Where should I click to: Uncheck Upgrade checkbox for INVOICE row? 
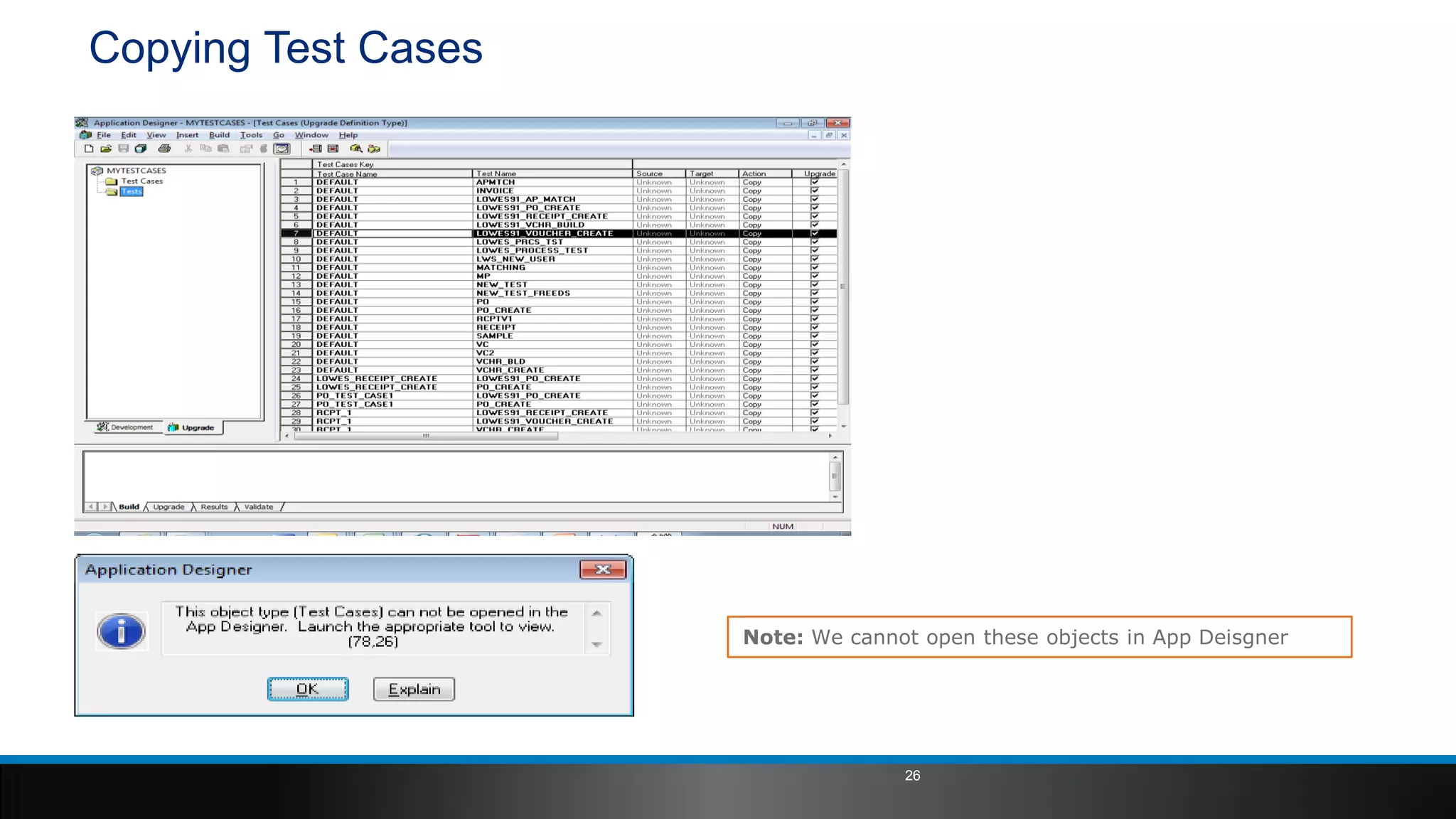[x=815, y=191]
